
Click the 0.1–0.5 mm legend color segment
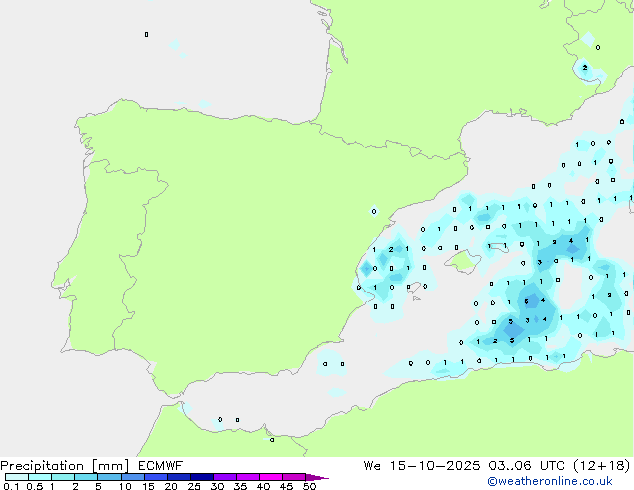pos(17,477)
